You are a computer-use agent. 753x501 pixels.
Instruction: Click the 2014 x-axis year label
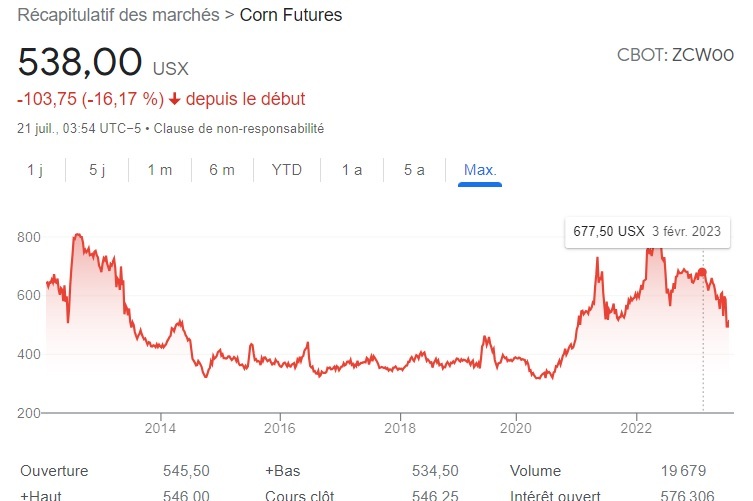click(160, 429)
